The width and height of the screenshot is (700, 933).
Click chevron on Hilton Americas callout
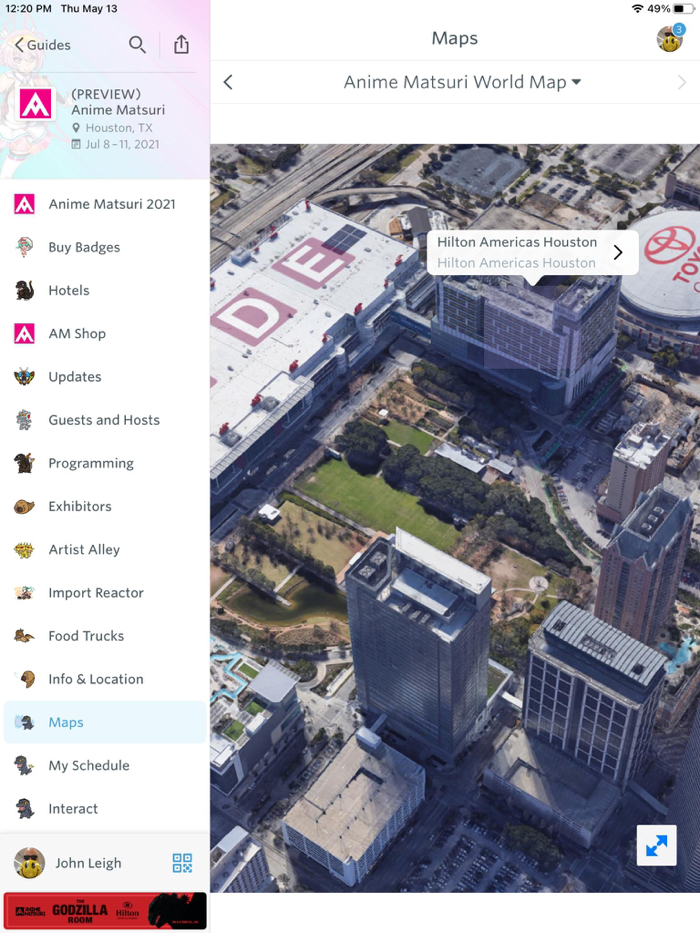618,252
